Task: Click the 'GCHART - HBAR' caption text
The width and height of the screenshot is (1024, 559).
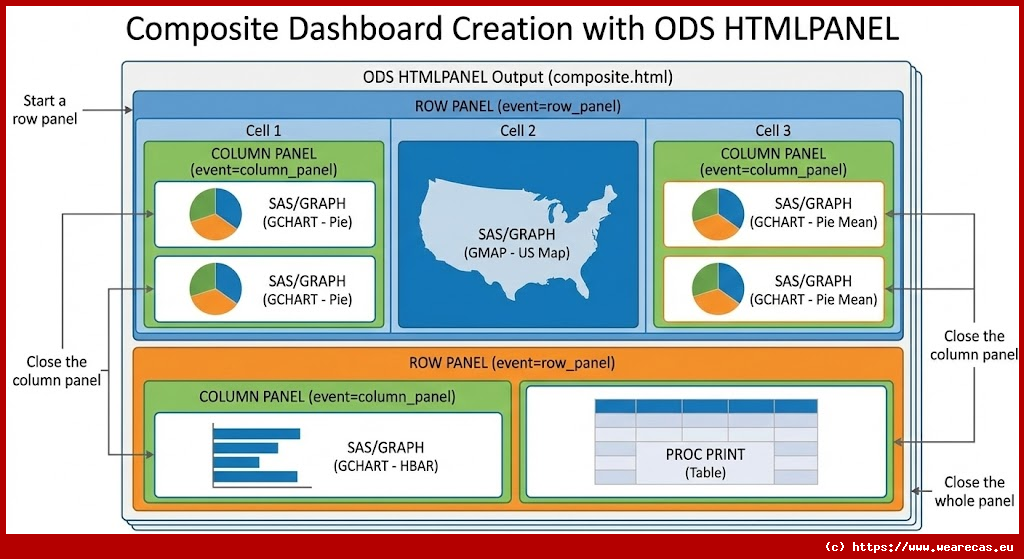Action: pos(386,465)
